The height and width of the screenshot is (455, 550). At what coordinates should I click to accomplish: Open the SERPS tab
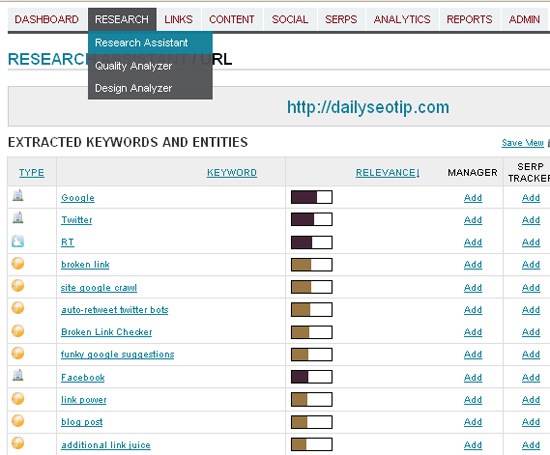(x=341, y=19)
